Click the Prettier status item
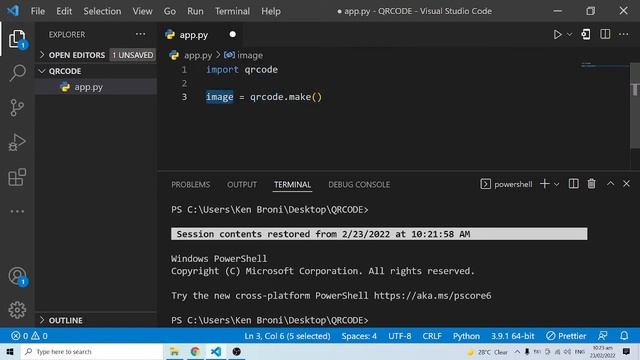This screenshot has height=360, width=640. click(566, 336)
